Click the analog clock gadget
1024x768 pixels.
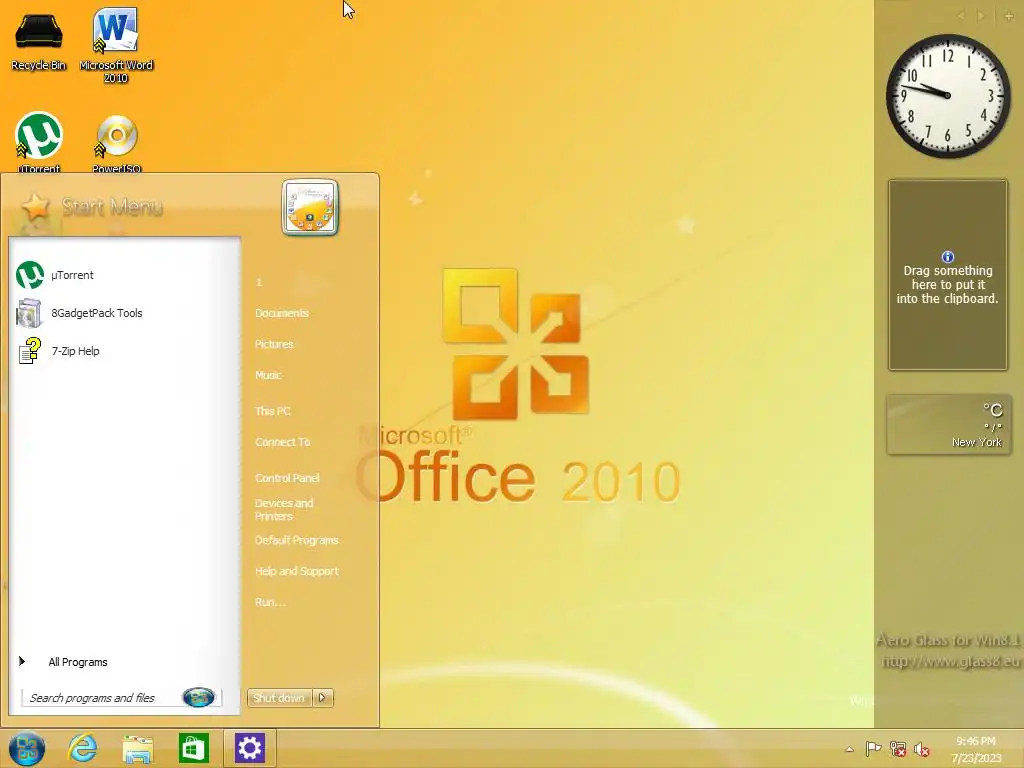point(948,96)
